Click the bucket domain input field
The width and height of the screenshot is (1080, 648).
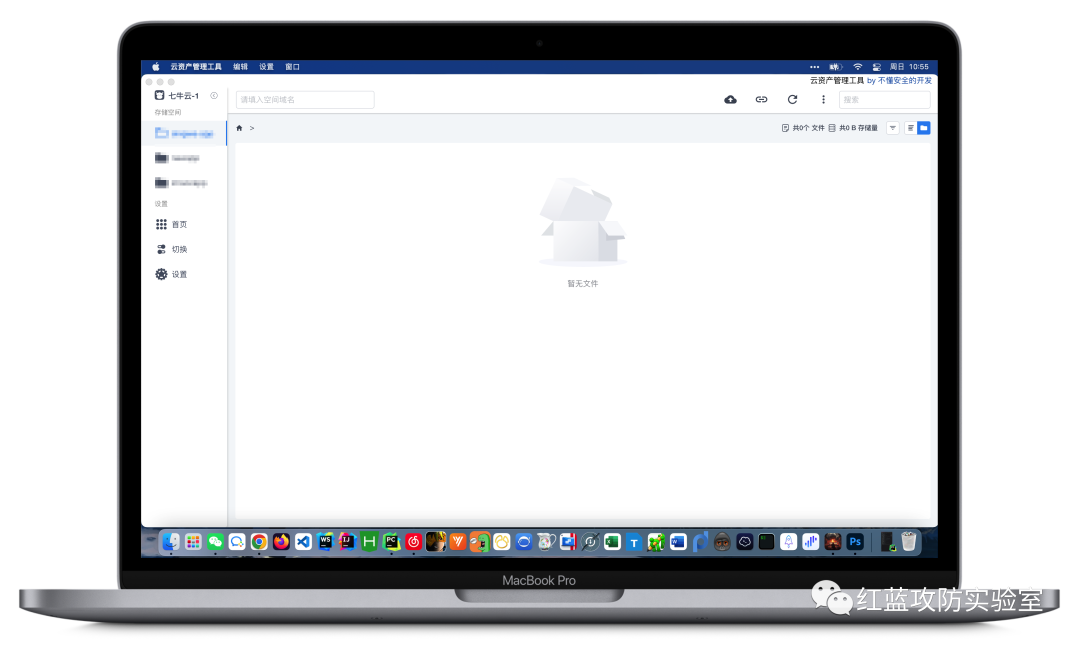305,100
